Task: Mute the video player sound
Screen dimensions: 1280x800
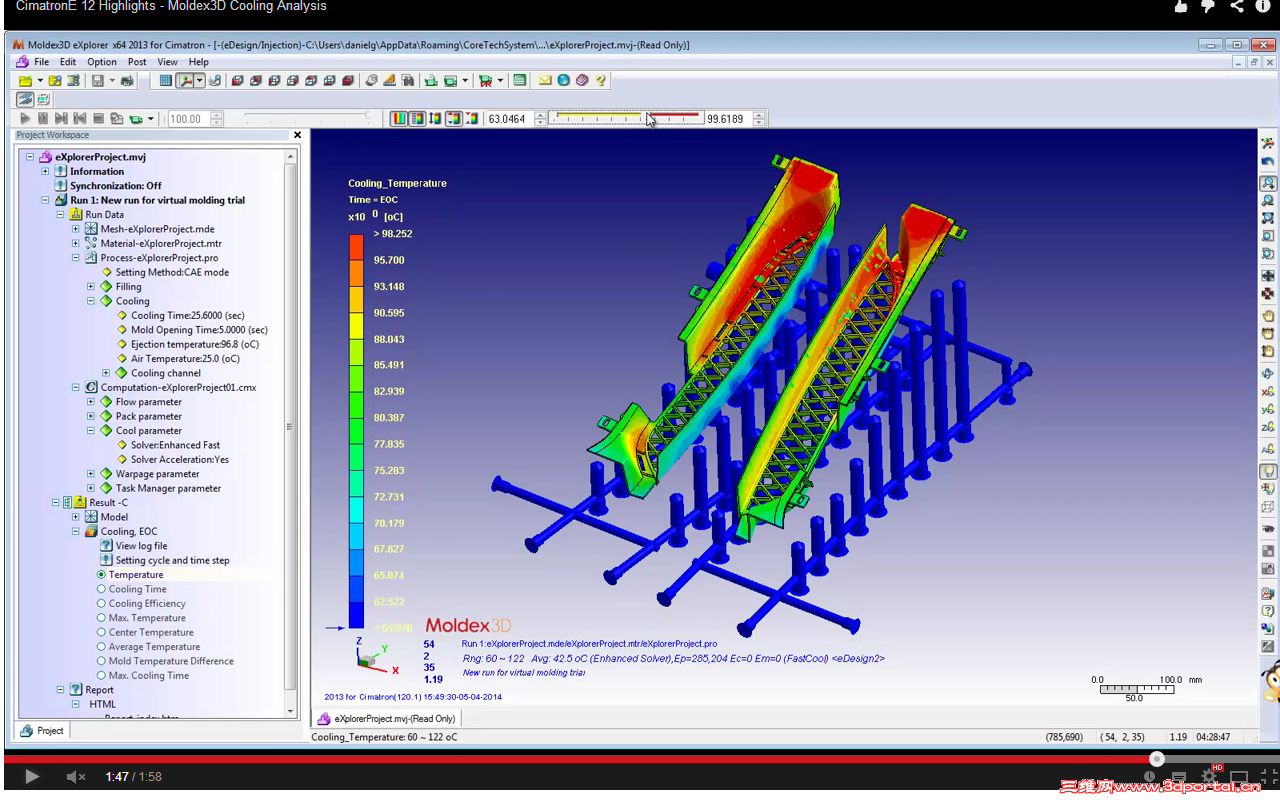Action: point(75,777)
